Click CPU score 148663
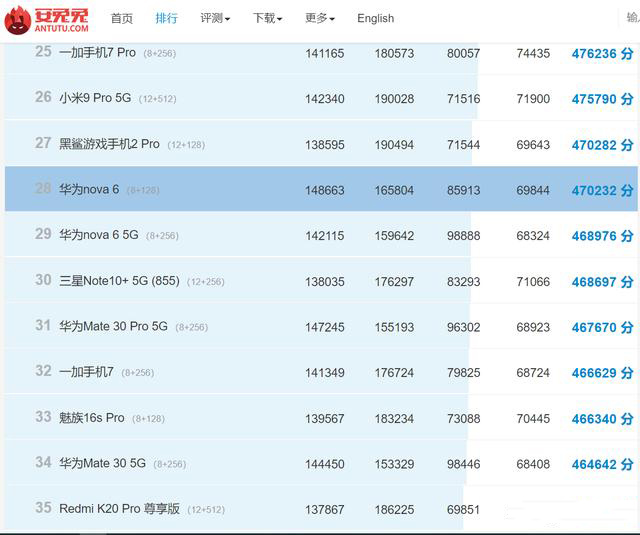 [325, 190]
